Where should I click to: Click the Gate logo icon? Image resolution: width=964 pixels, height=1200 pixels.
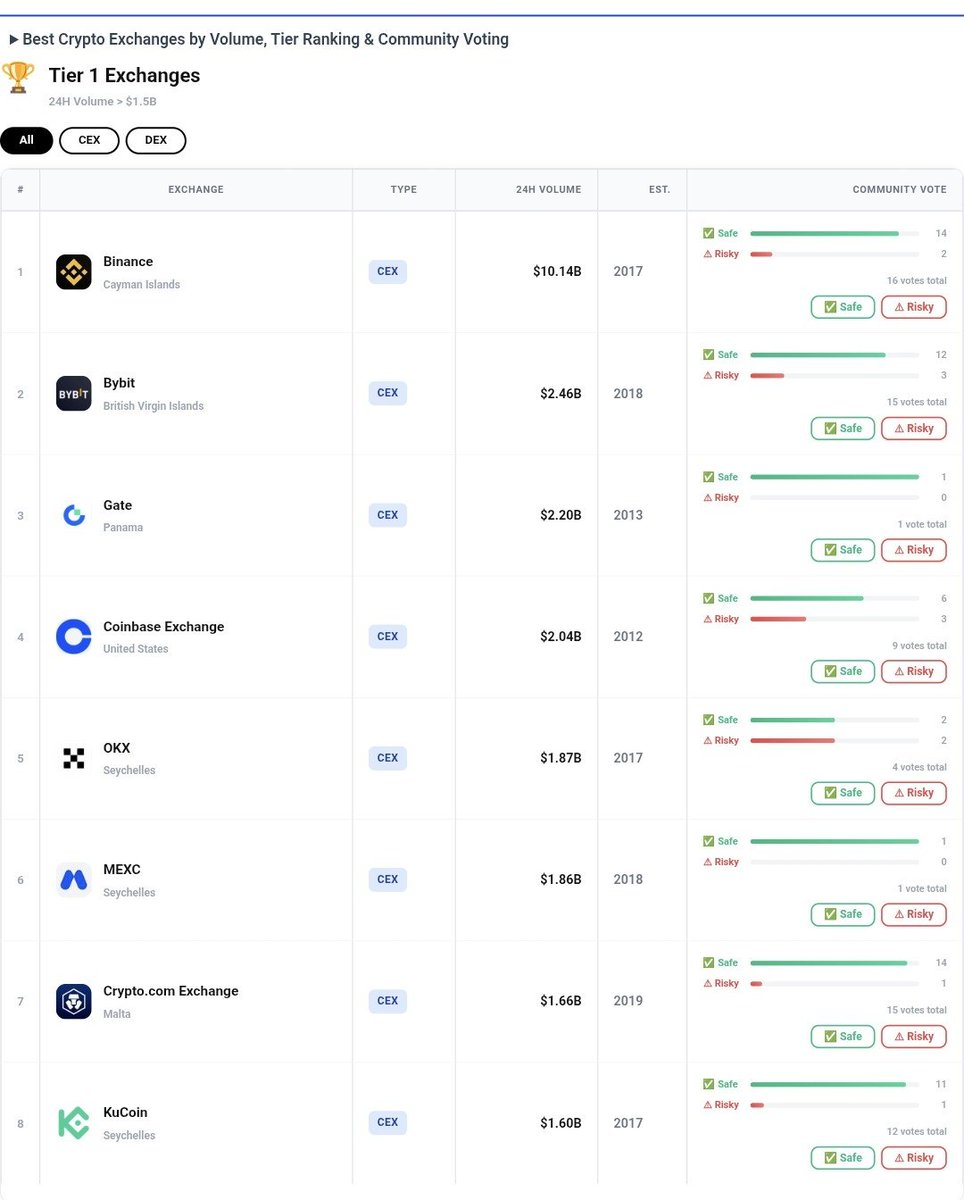click(74, 515)
